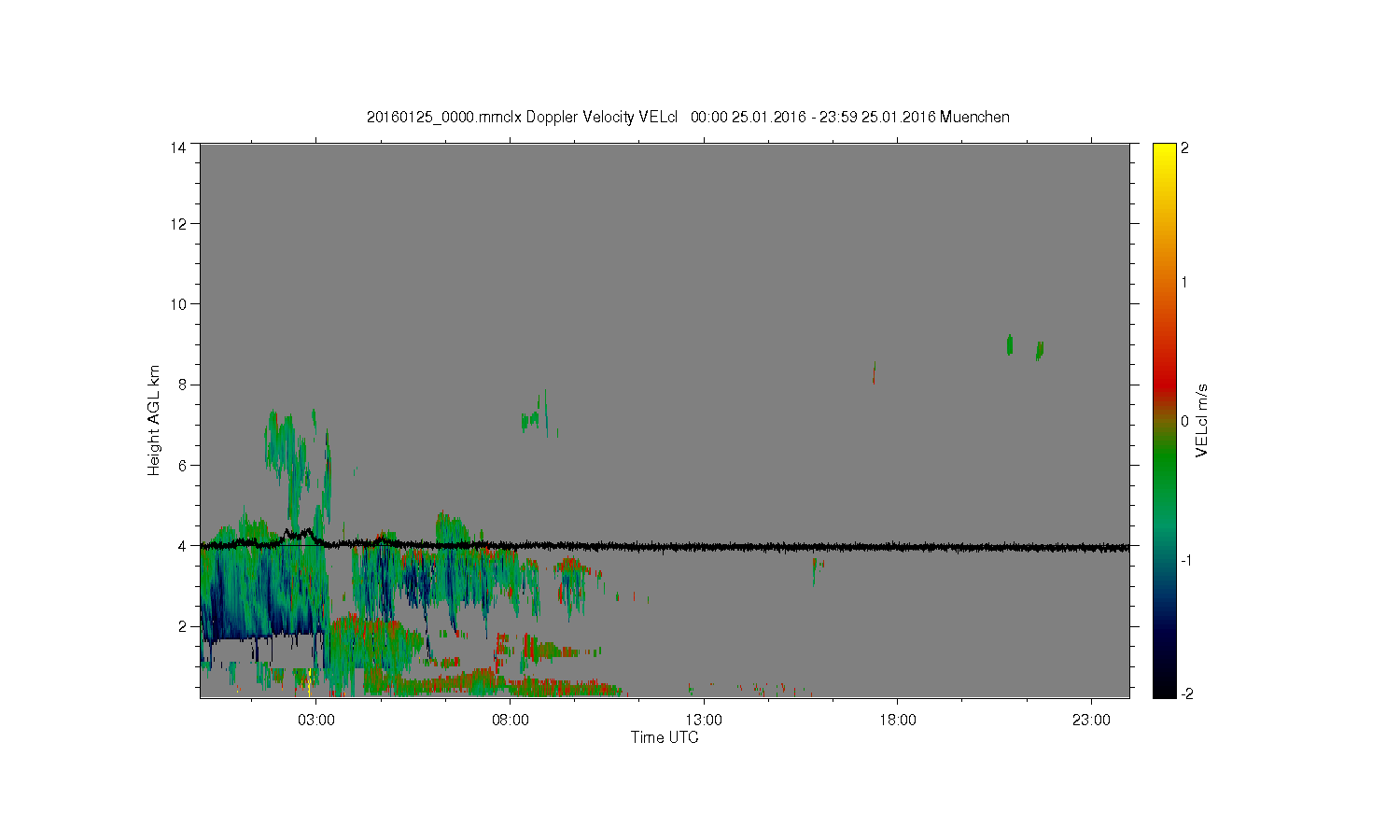Click the Time UTC axis label
Viewport: 1400px width, 840px height.
(x=665, y=737)
